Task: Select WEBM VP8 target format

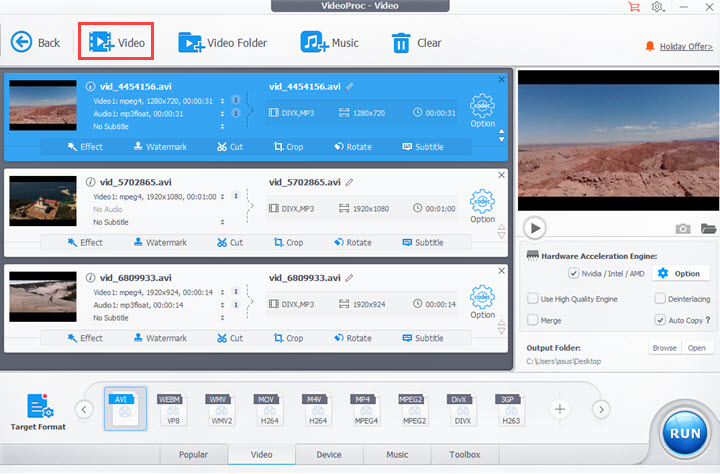Action: coord(173,409)
